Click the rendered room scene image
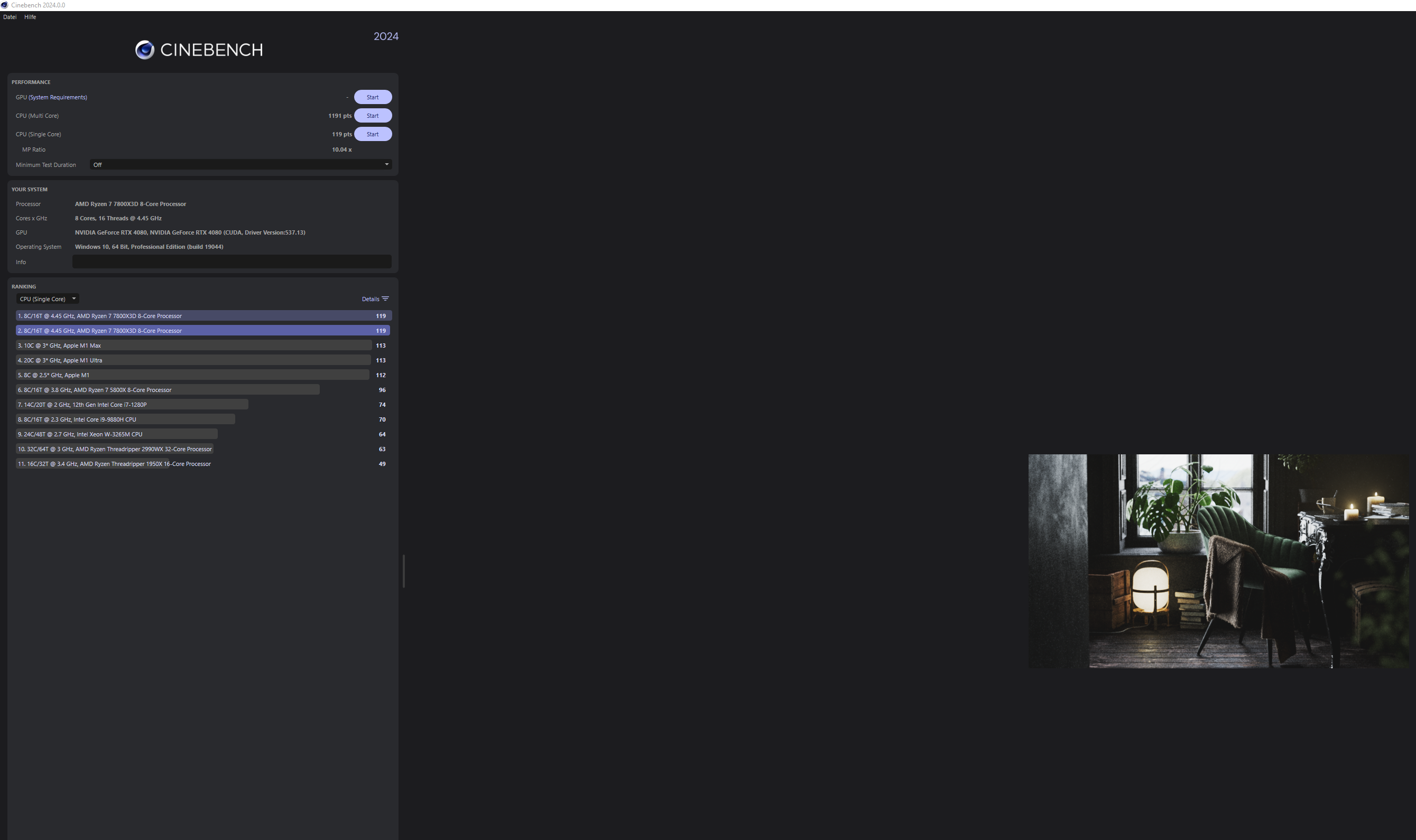The image size is (1416, 840). click(x=1218, y=561)
